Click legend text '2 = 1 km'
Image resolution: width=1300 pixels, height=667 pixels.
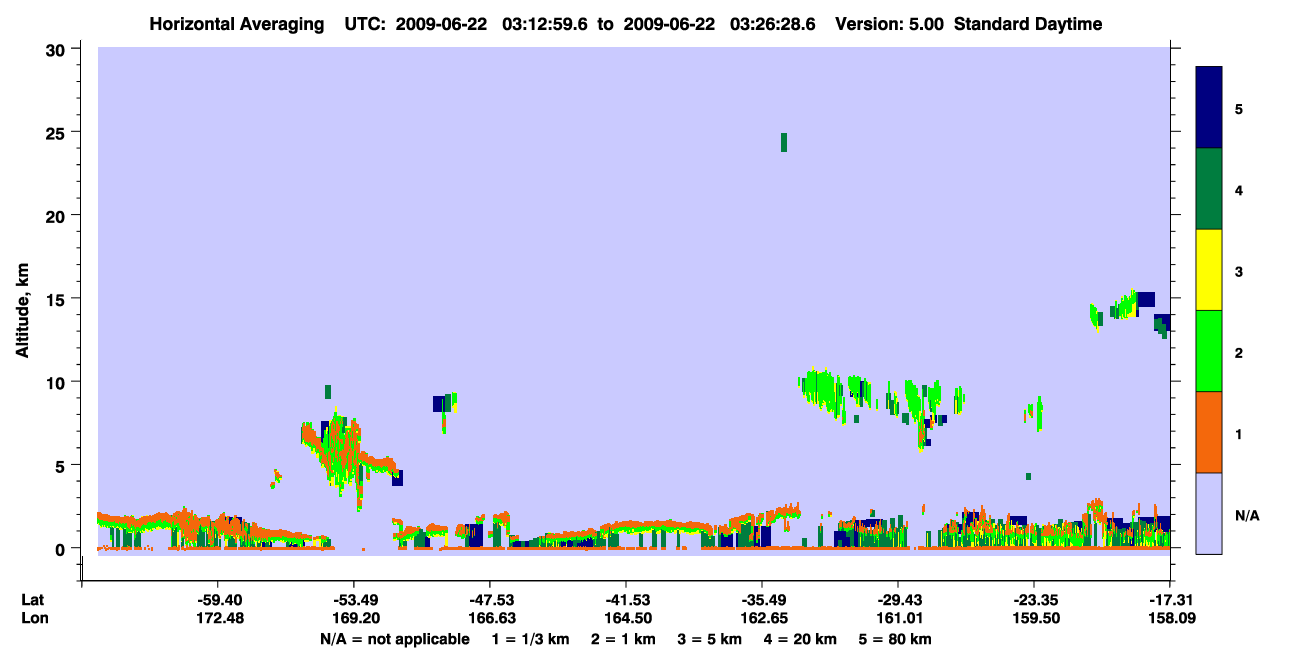point(624,639)
